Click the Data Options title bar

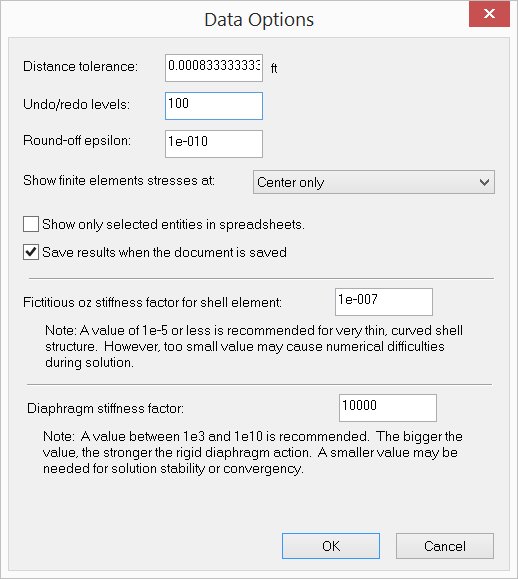coord(259,19)
